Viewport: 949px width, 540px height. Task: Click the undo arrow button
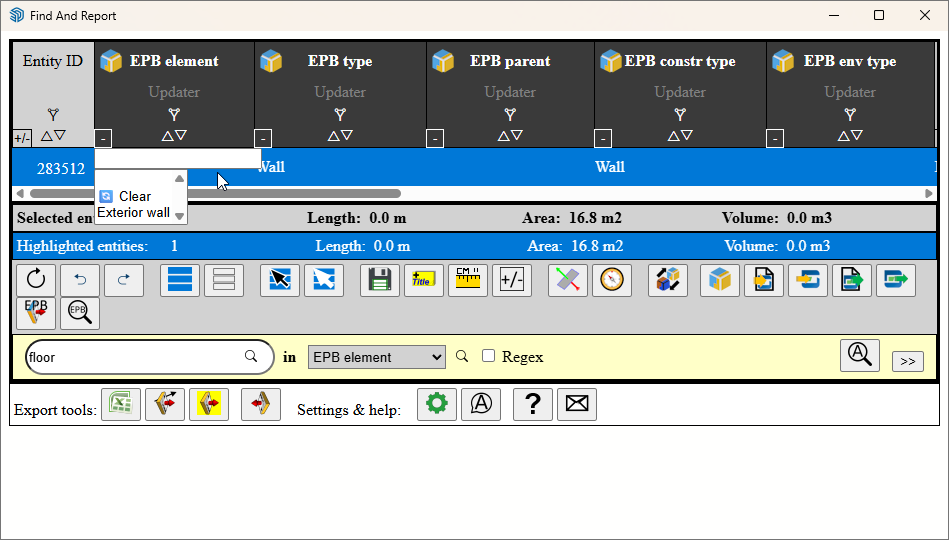pos(80,280)
